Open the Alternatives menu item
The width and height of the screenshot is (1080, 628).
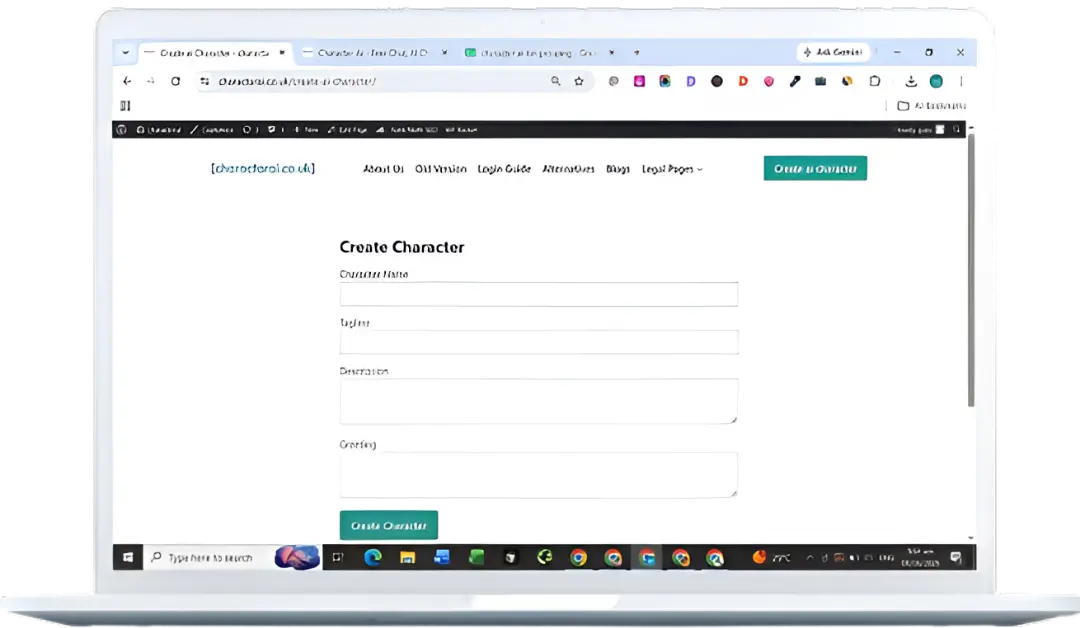coord(568,169)
